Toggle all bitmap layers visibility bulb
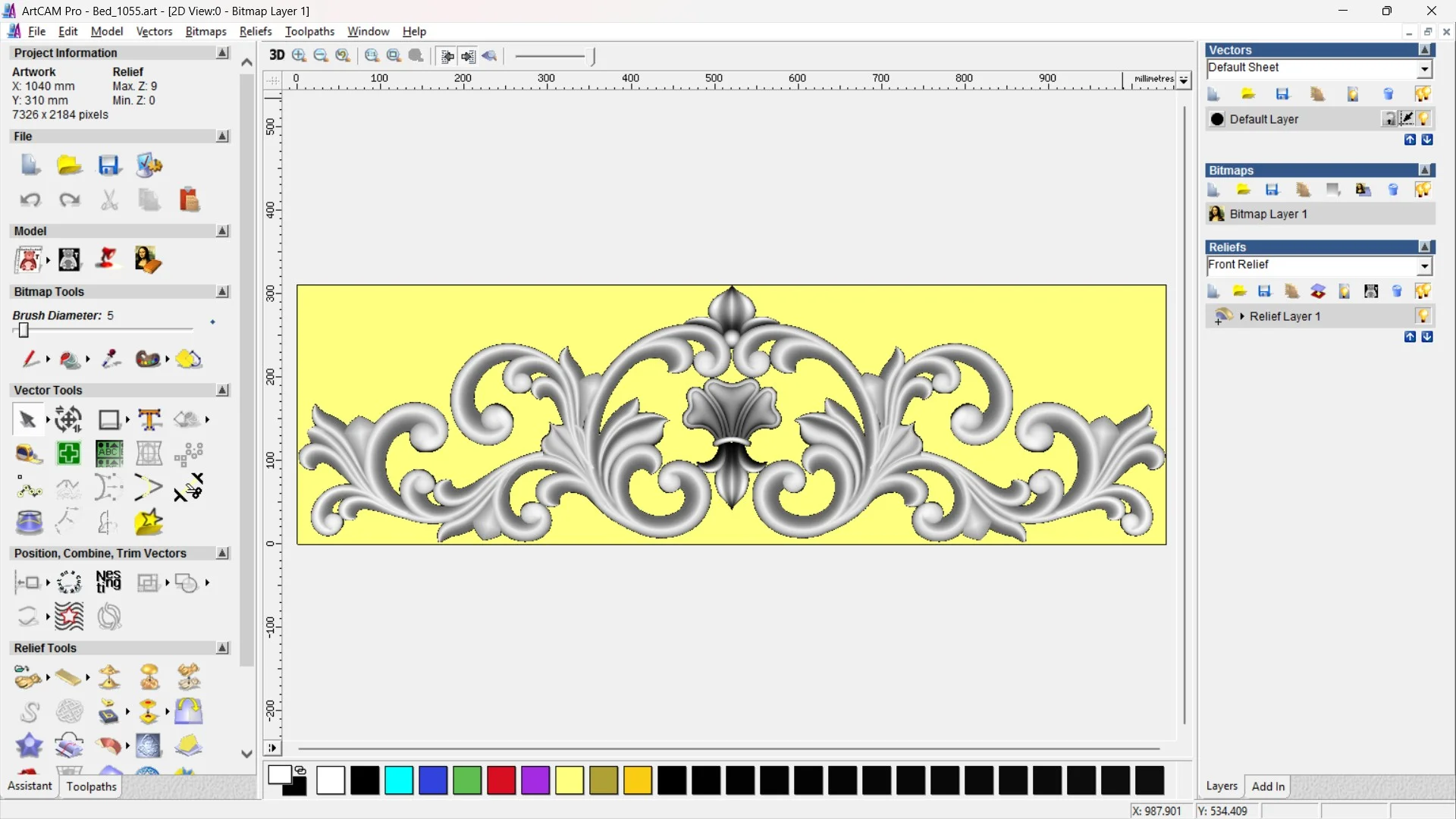Viewport: 1456px width, 819px height. click(x=1423, y=190)
